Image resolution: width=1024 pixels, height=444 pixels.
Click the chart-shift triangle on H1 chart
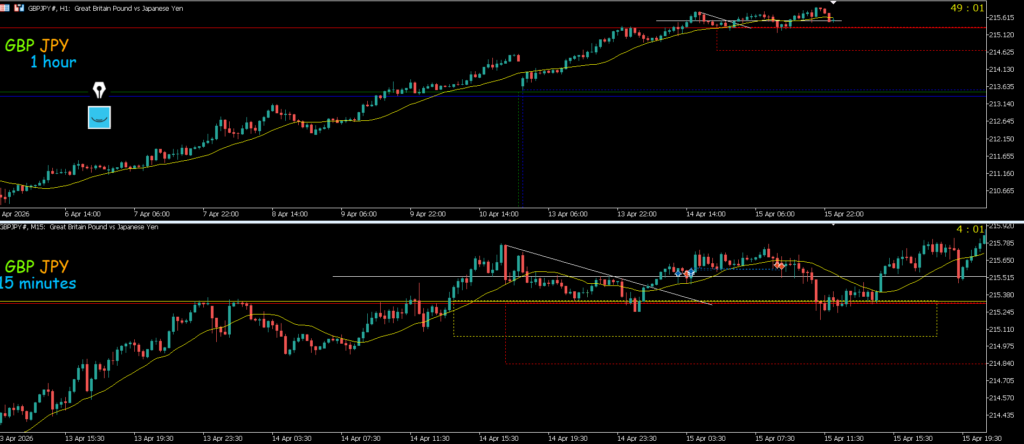835,6
